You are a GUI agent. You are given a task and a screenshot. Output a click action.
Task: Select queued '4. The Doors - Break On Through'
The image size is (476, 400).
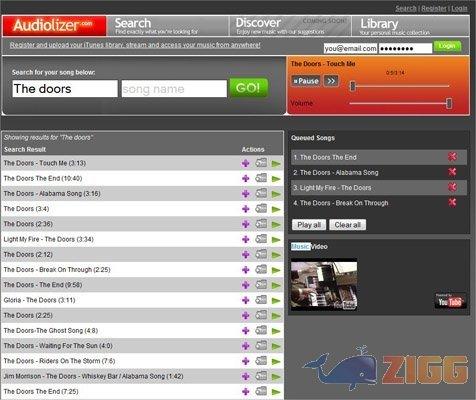pyautogui.click(x=379, y=203)
